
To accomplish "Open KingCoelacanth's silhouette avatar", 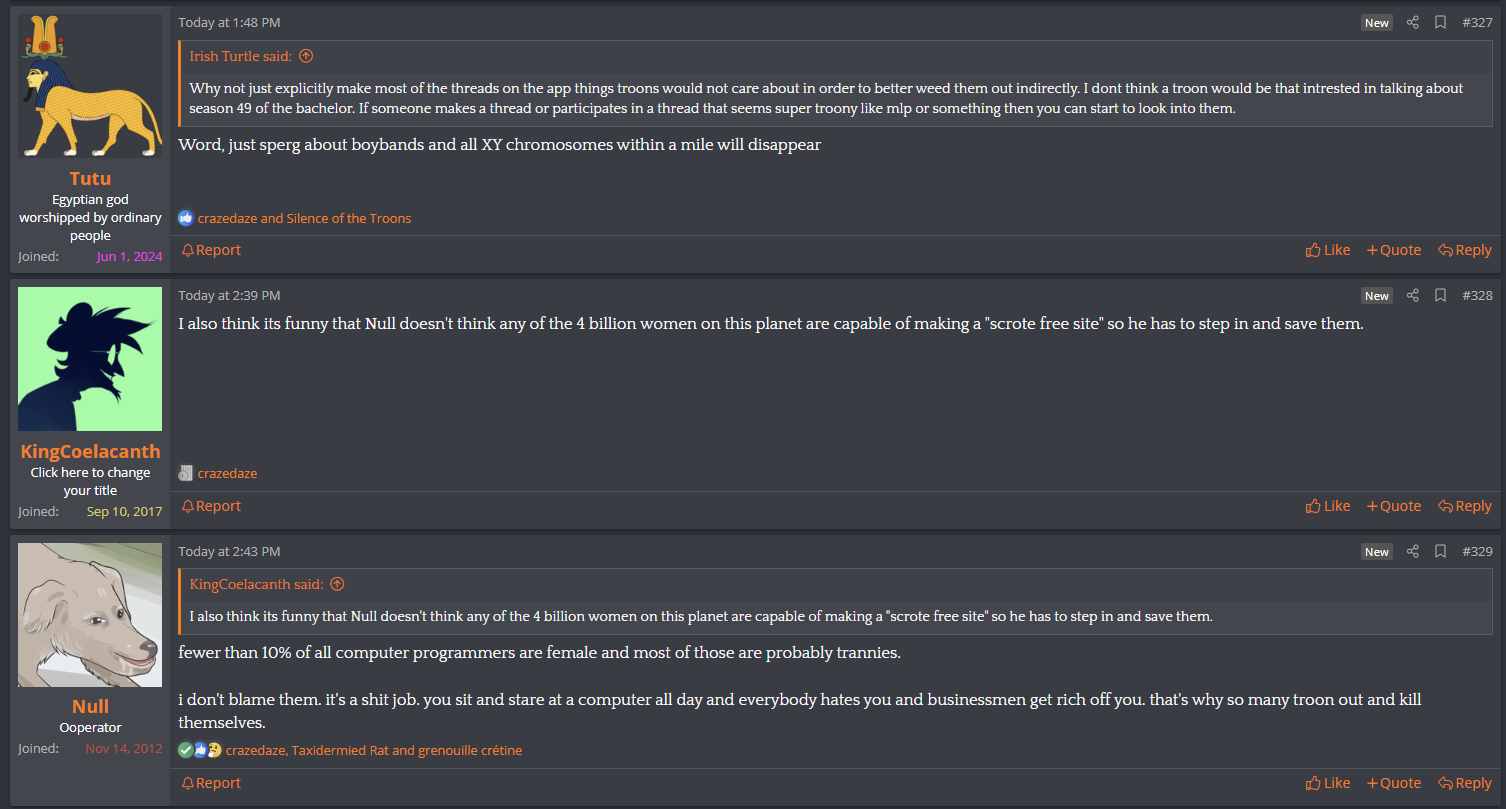I will point(90,359).
